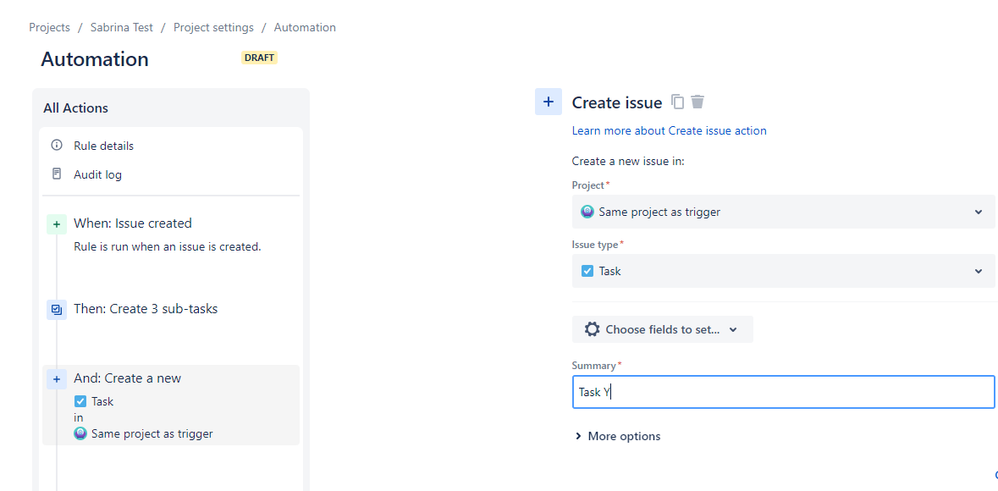998x491 pixels.
Task: Click the project avatar icon in the rule sidebar
Action: (x=80, y=434)
